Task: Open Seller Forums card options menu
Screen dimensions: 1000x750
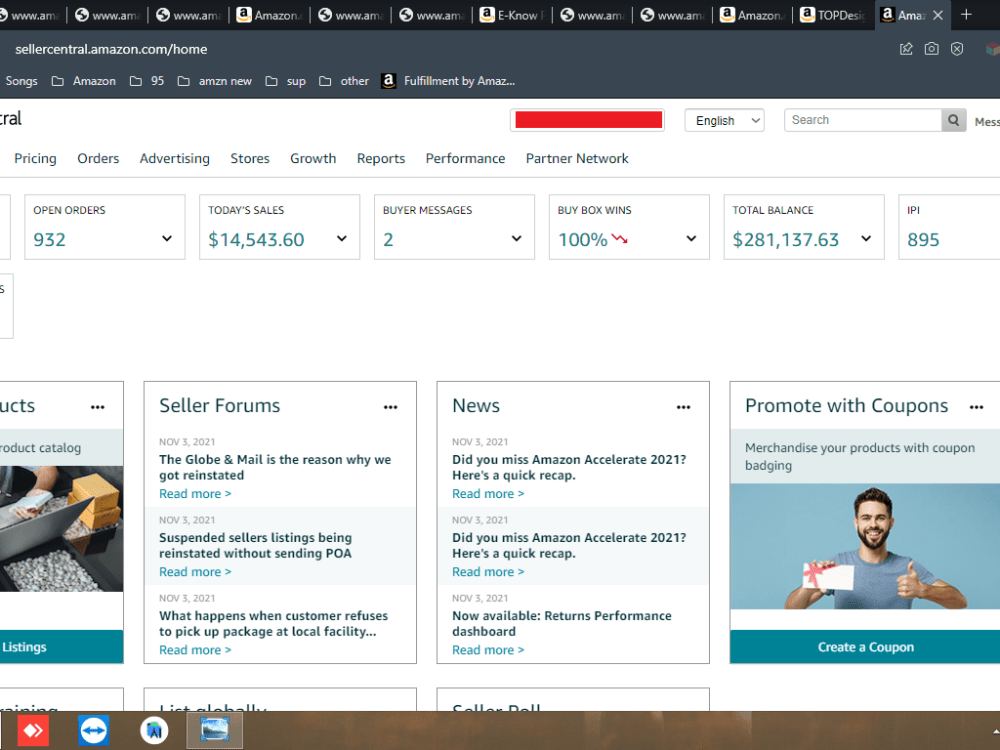Action: (x=390, y=407)
